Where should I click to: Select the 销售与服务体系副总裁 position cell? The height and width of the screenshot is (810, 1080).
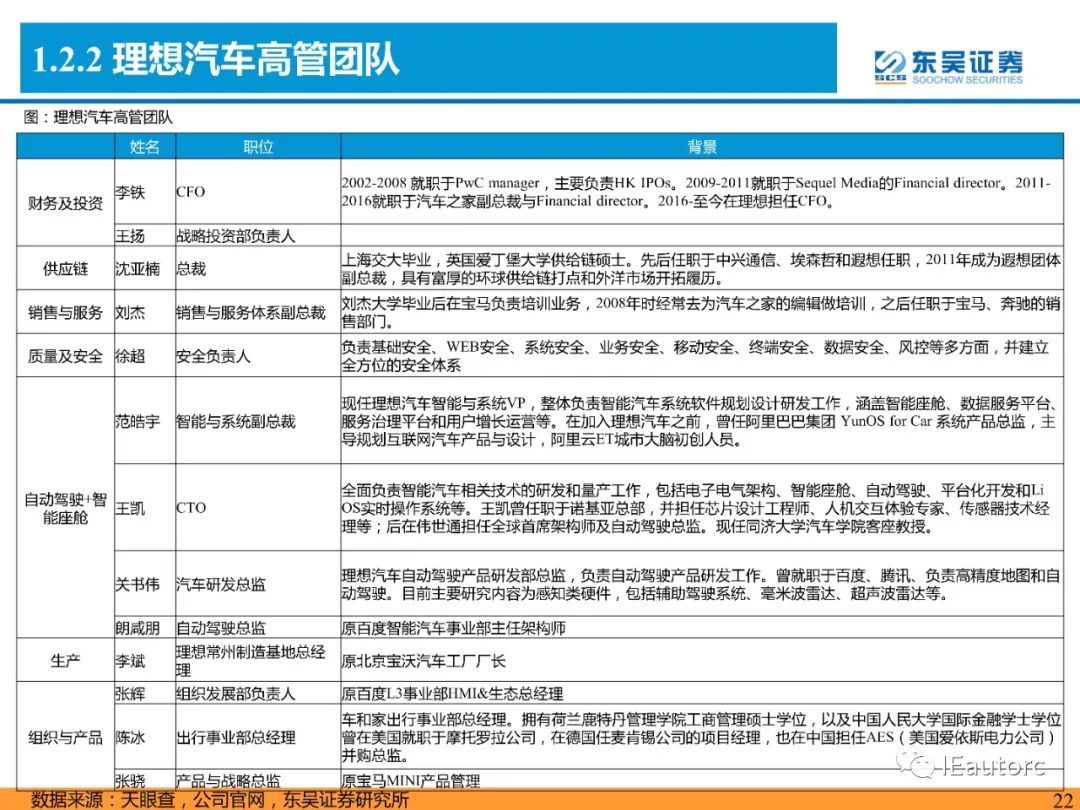click(x=258, y=313)
